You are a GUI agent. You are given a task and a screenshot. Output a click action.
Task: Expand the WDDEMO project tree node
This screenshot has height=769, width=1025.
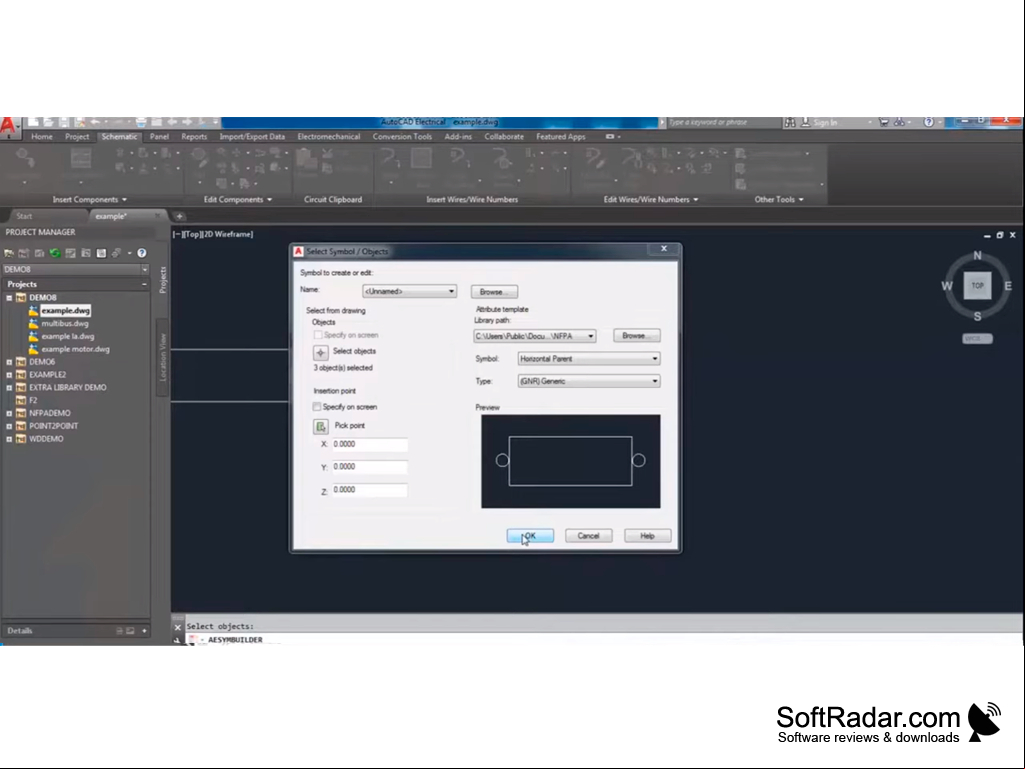[x=9, y=439]
